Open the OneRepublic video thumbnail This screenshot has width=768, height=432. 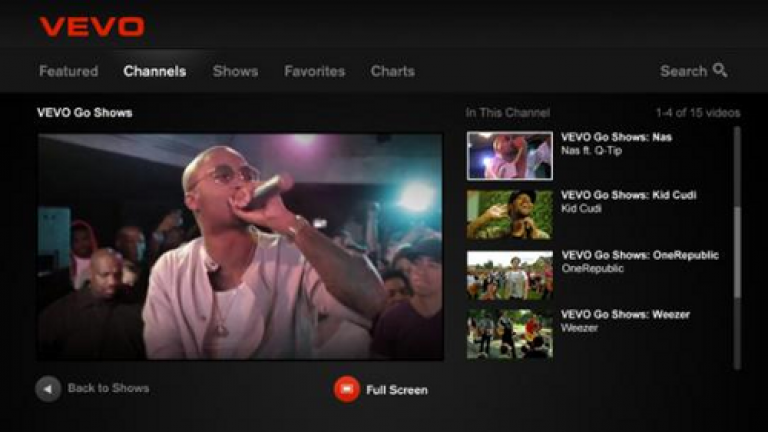pos(510,275)
